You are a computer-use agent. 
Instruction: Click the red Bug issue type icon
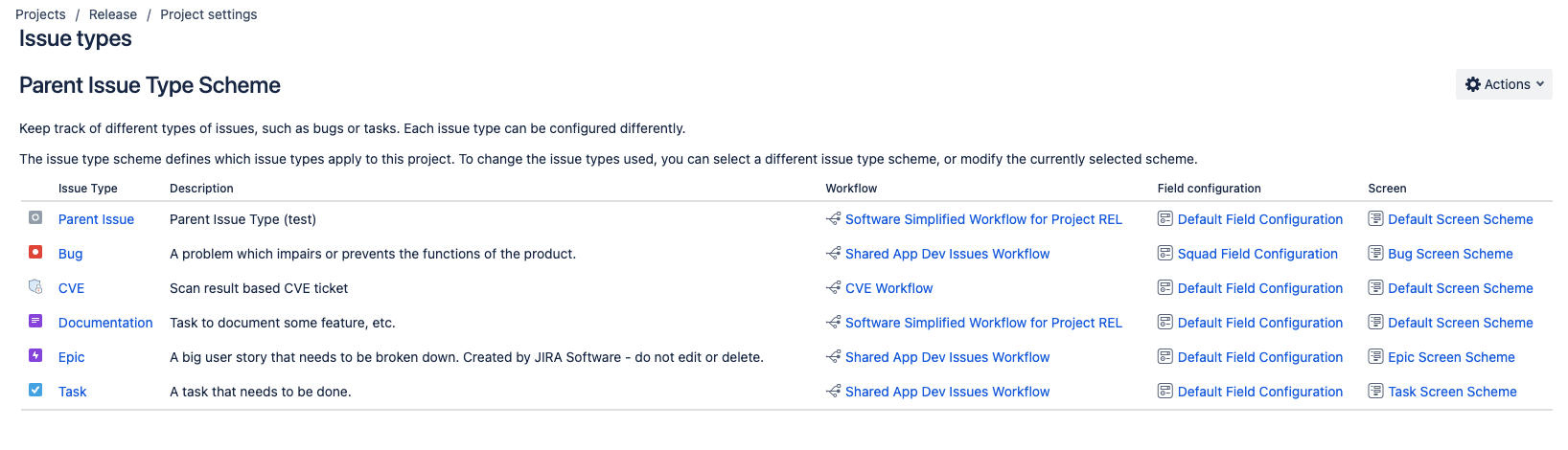pyautogui.click(x=35, y=252)
